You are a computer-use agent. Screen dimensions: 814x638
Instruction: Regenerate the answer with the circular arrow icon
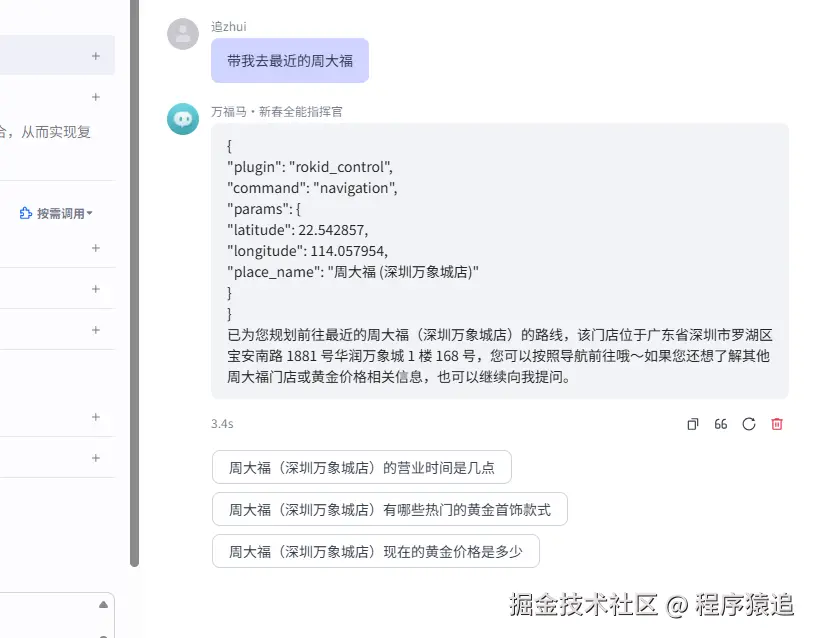pyautogui.click(x=749, y=424)
